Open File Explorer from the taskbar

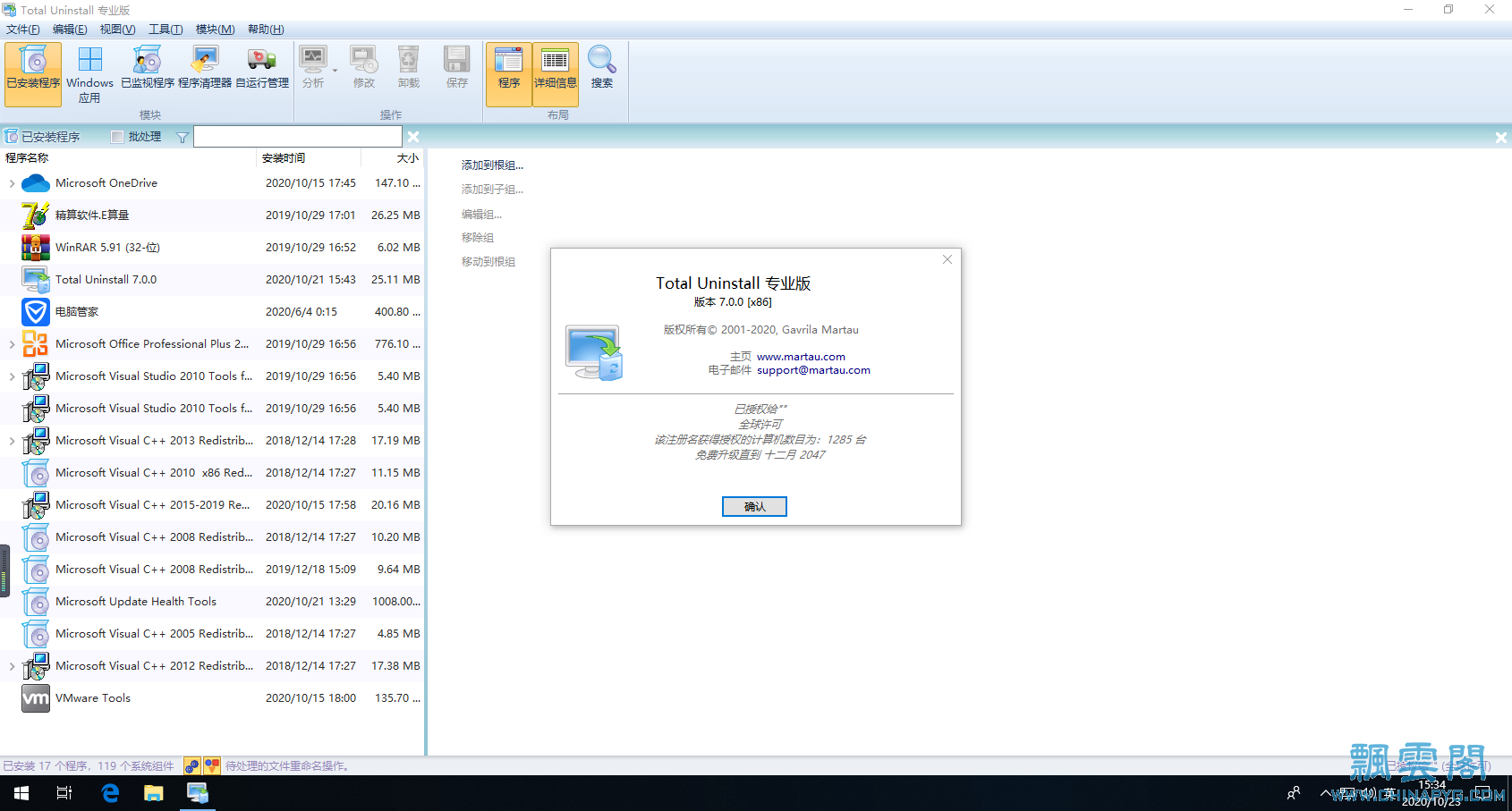click(x=154, y=793)
